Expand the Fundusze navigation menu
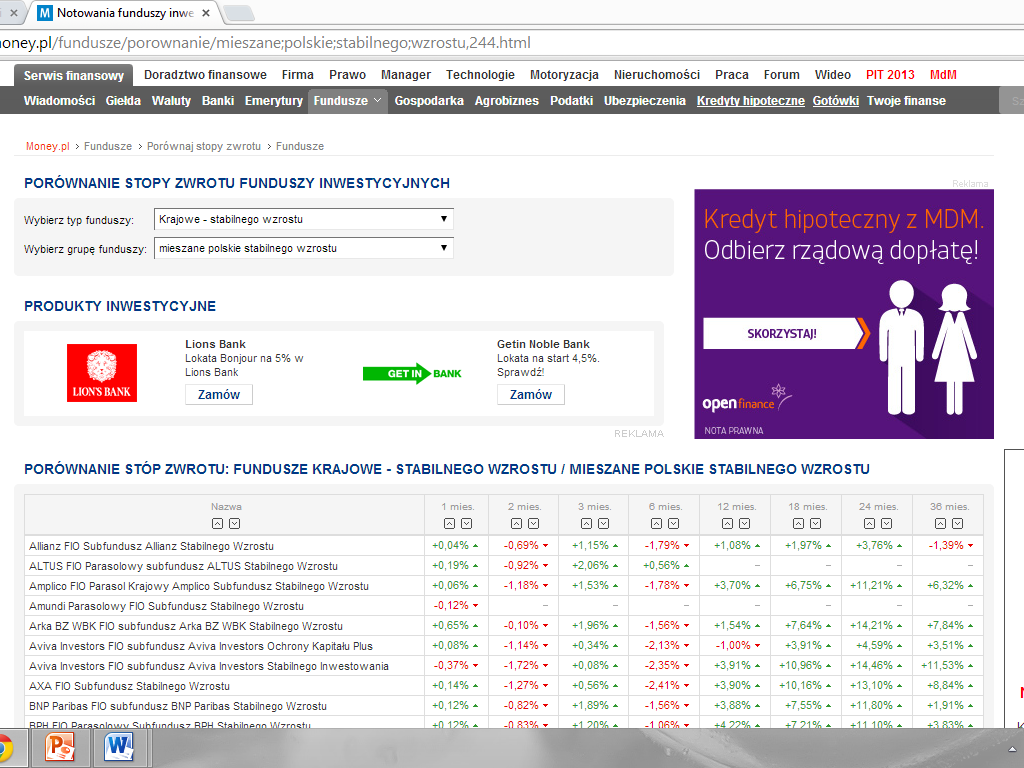1024x768 pixels. tap(347, 101)
